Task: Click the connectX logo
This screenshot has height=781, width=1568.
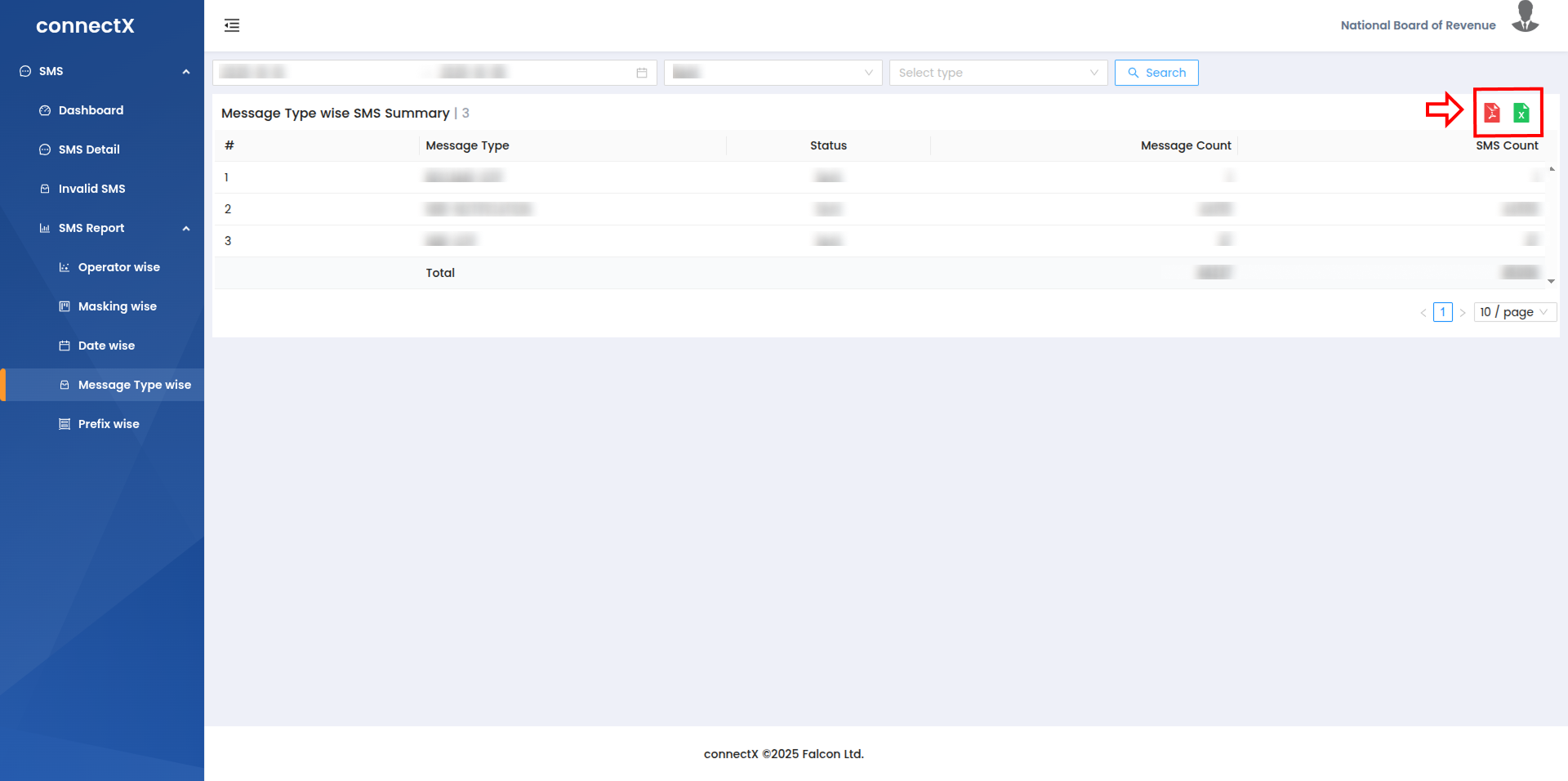Action: tap(85, 26)
